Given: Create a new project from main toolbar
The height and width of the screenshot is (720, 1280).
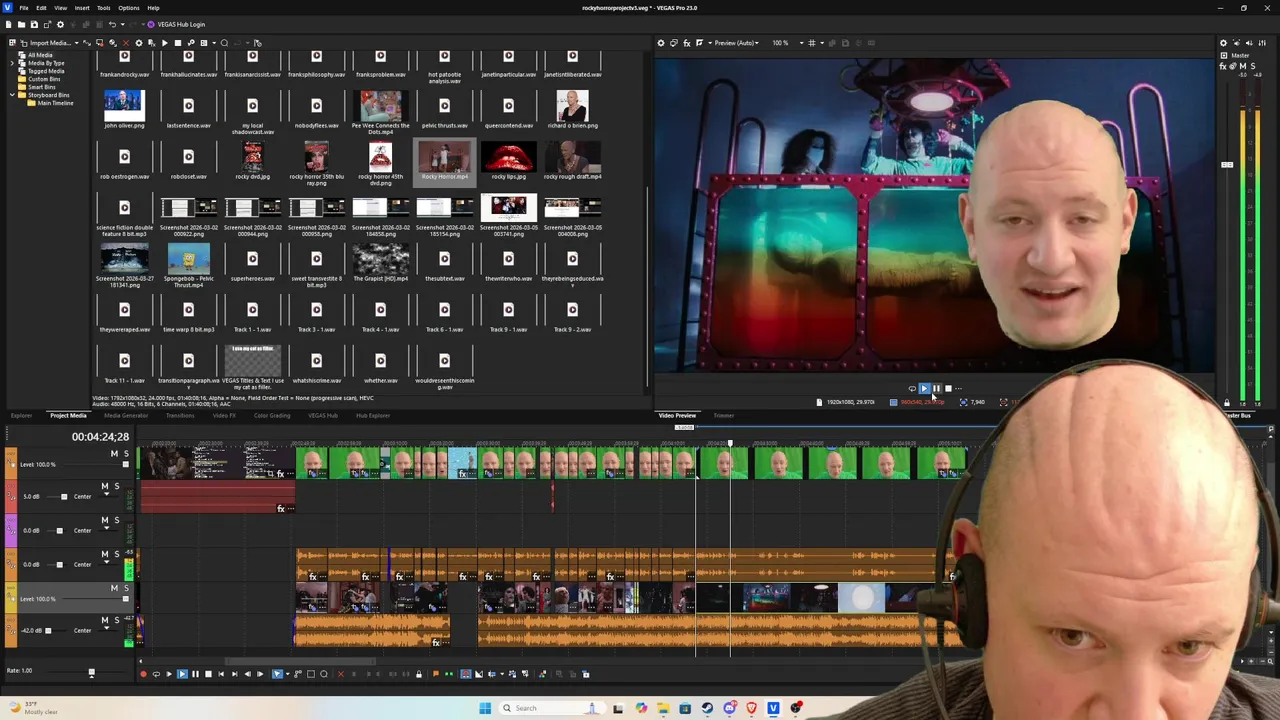Looking at the screenshot, I should [9, 24].
